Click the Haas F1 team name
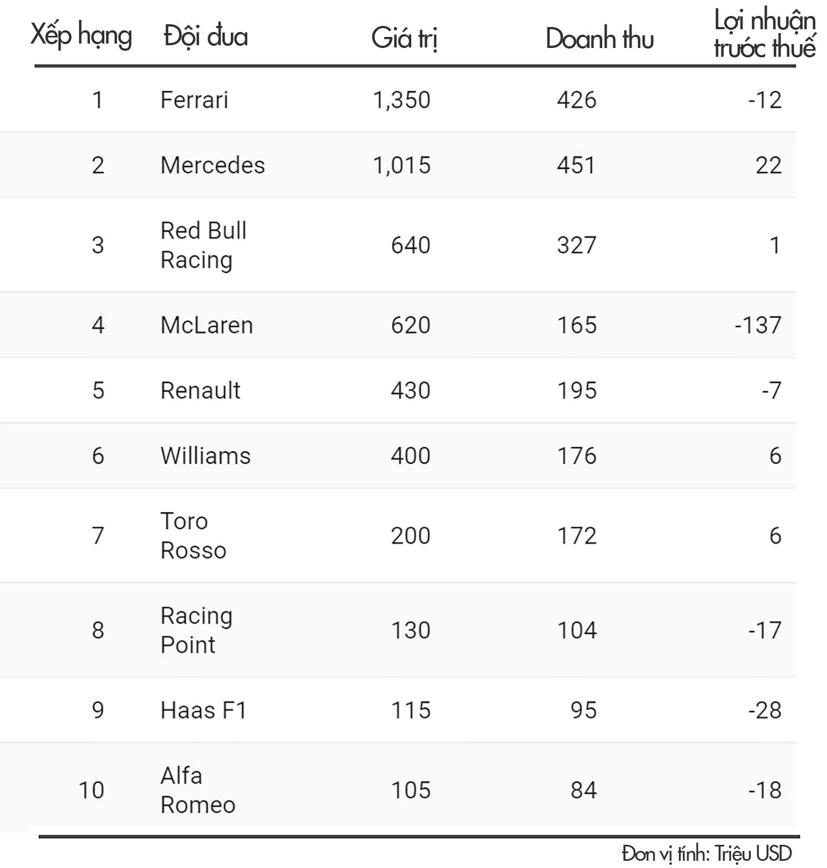This screenshot has width=827, height=868. coord(203,710)
